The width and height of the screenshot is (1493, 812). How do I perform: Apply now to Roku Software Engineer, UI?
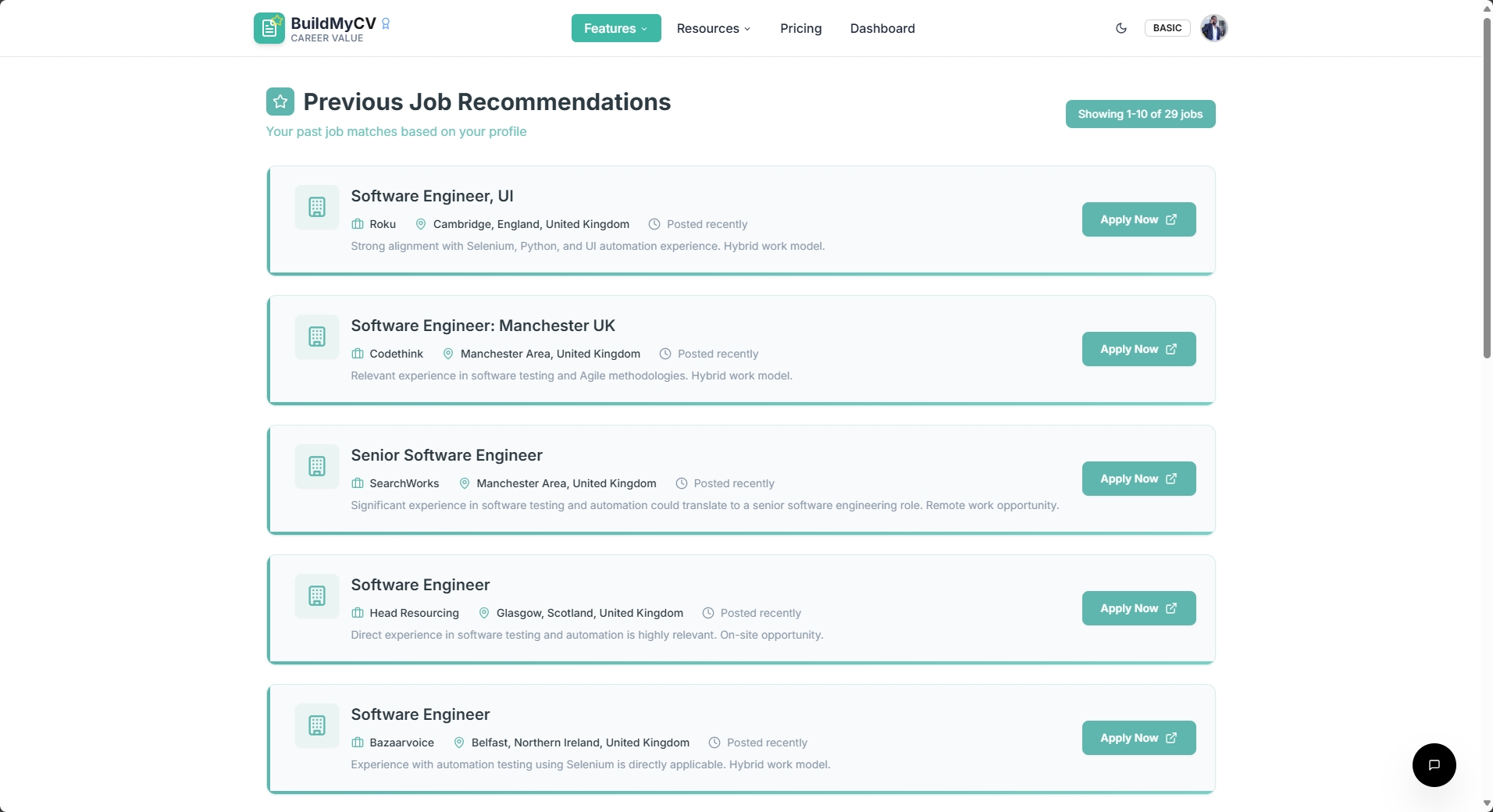(1138, 219)
